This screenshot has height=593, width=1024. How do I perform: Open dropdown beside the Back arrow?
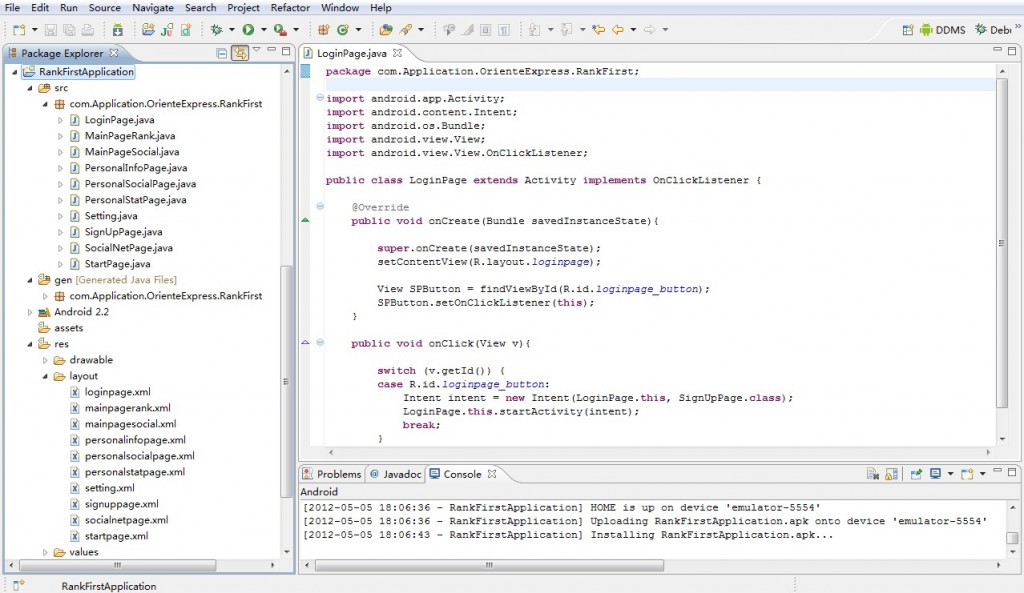coord(633,30)
